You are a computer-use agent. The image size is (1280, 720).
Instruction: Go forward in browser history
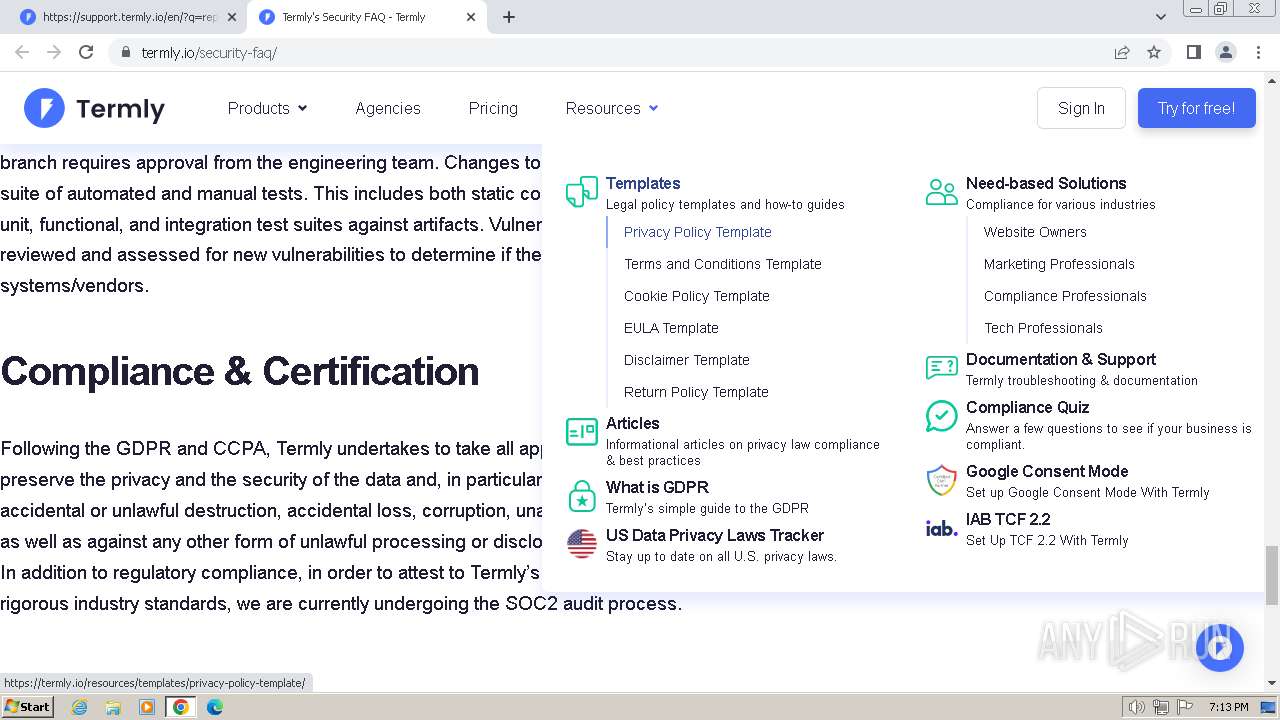54,52
